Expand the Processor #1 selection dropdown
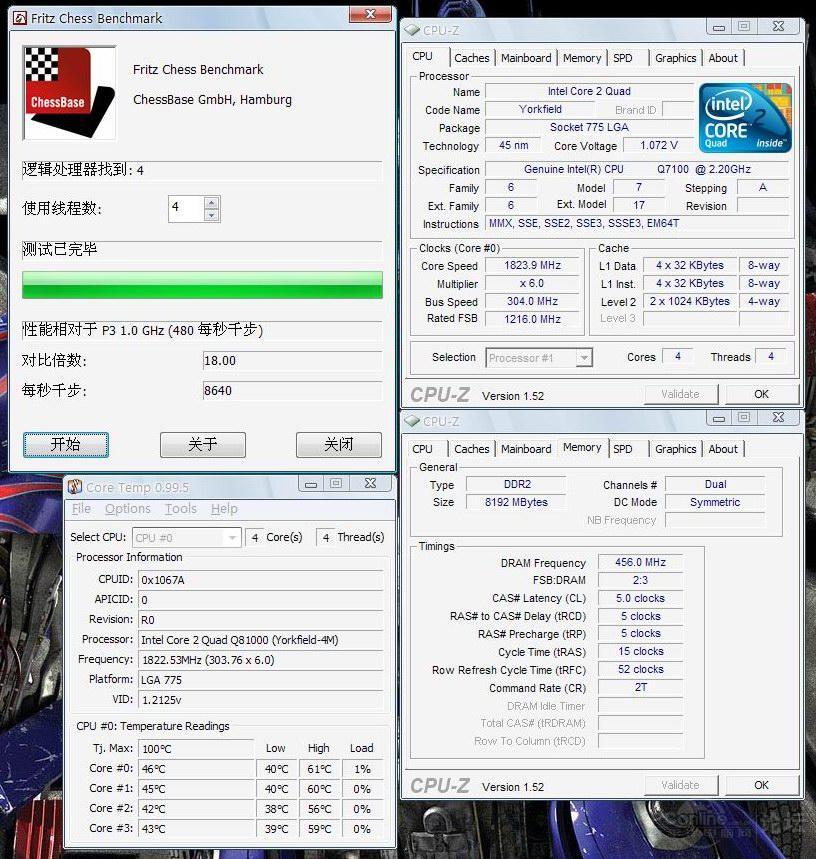 (584, 358)
